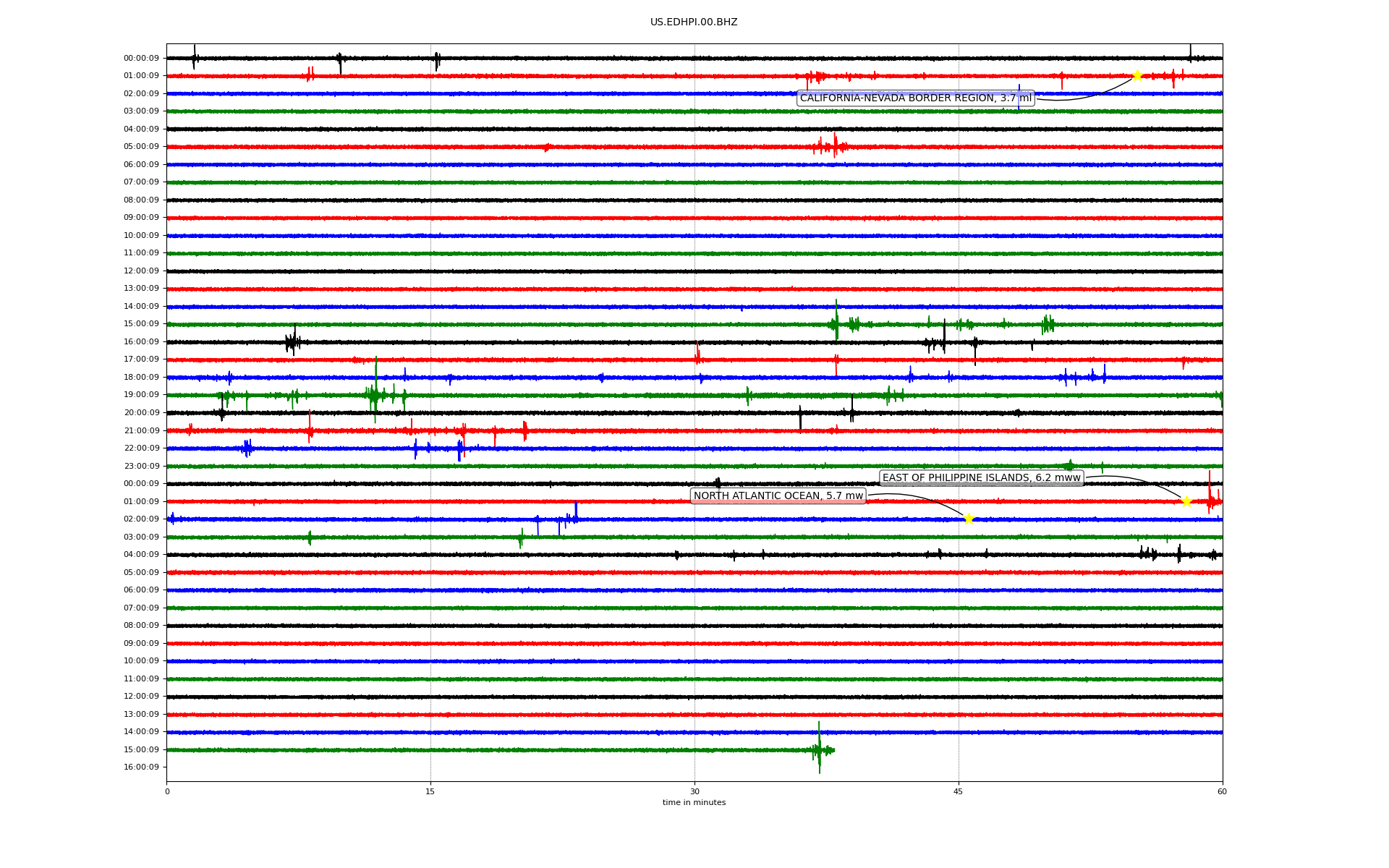The height and width of the screenshot is (868, 1389).
Task: Click the 18:00:09 trace label
Action: point(141,378)
